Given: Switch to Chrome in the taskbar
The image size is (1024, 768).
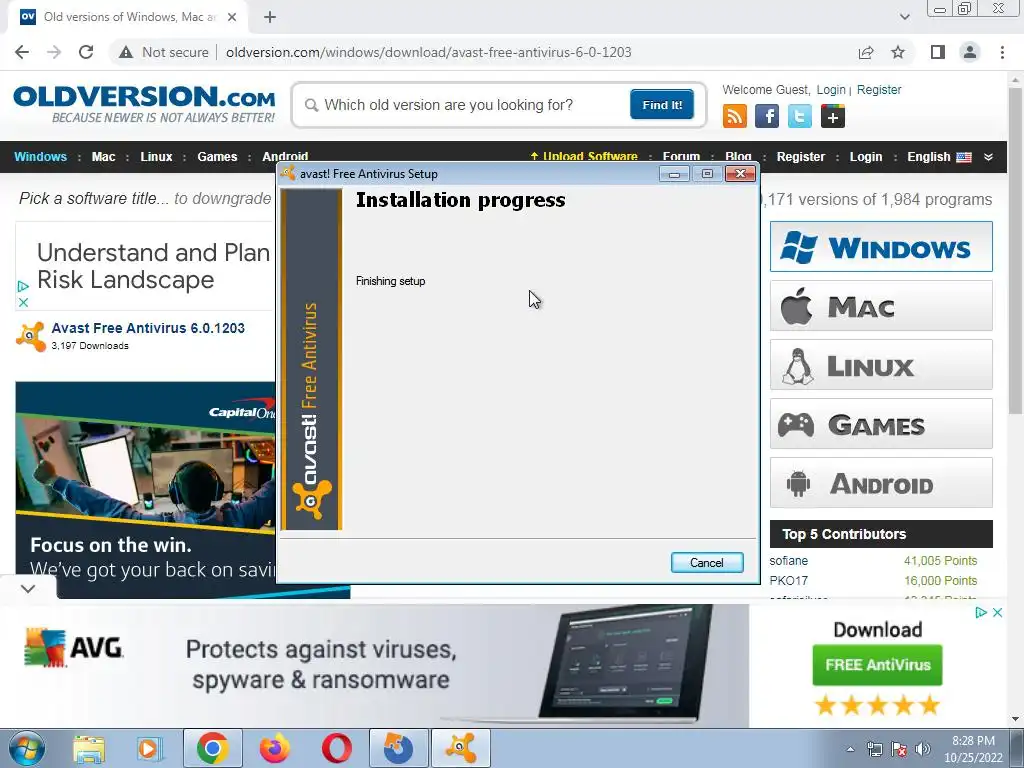Looking at the screenshot, I should coord(212,748).
